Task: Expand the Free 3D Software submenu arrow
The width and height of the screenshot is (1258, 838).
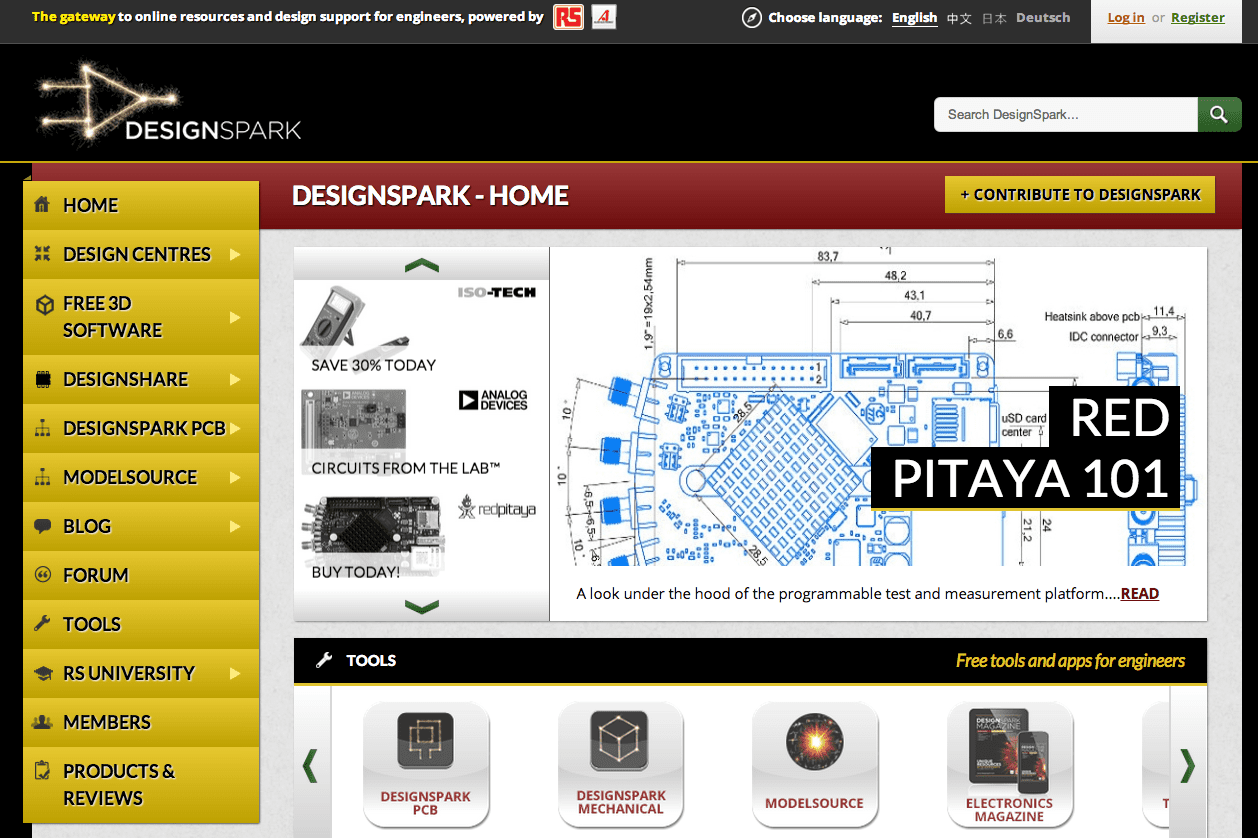Action: click(x=235, y=317)
